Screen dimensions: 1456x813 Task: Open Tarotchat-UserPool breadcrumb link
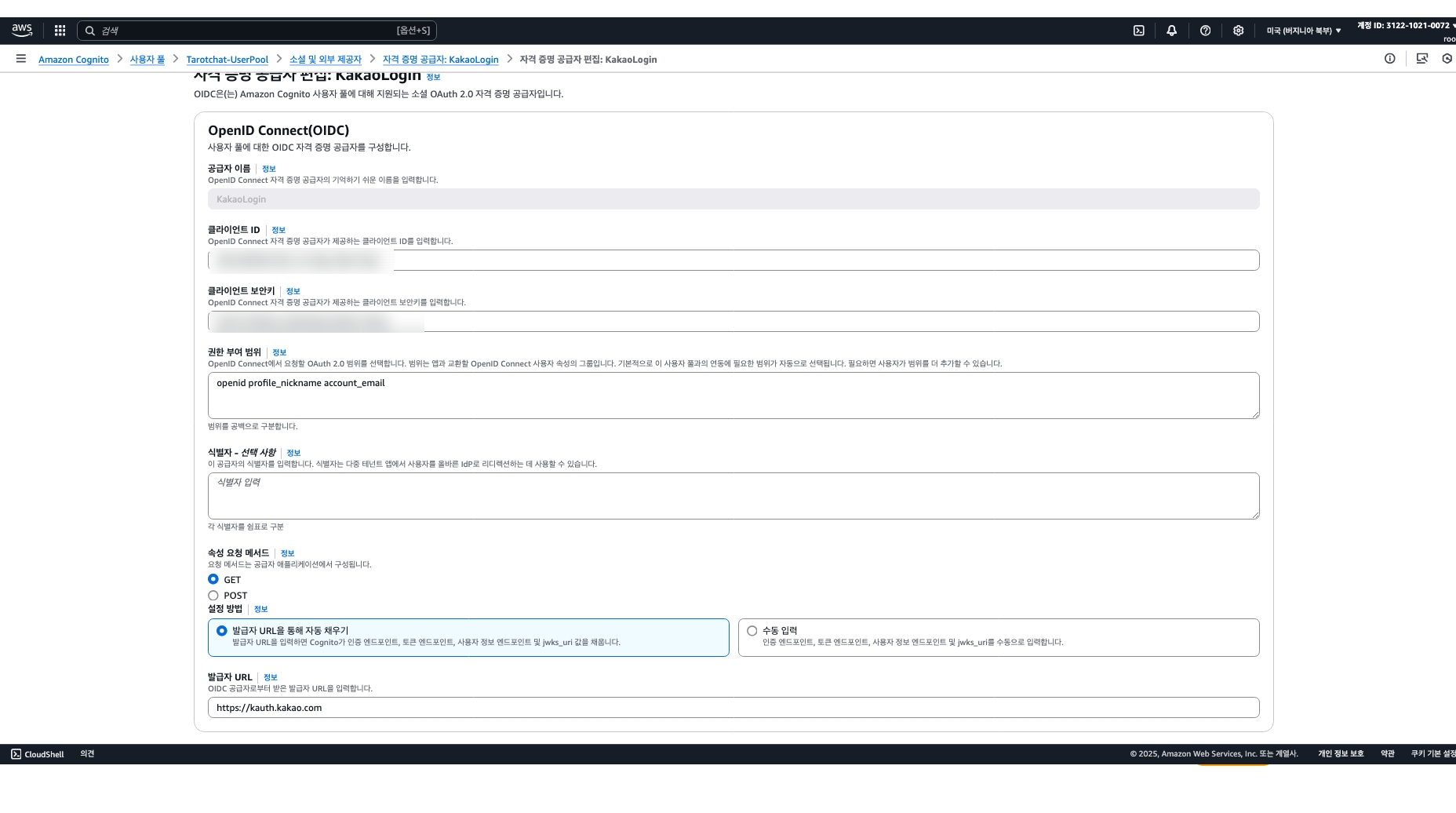(227, 60)
